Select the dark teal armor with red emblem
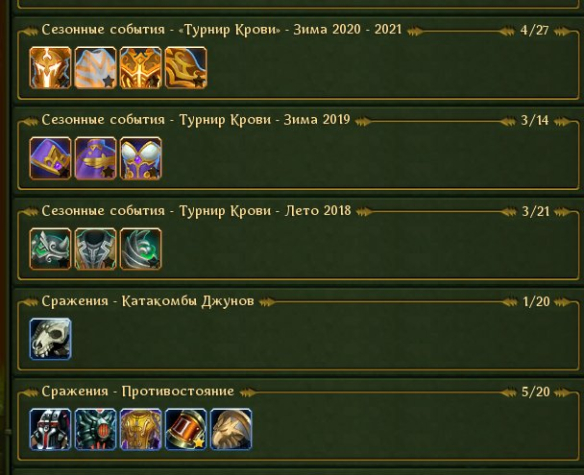584x475 pixels. coord(95,429)
